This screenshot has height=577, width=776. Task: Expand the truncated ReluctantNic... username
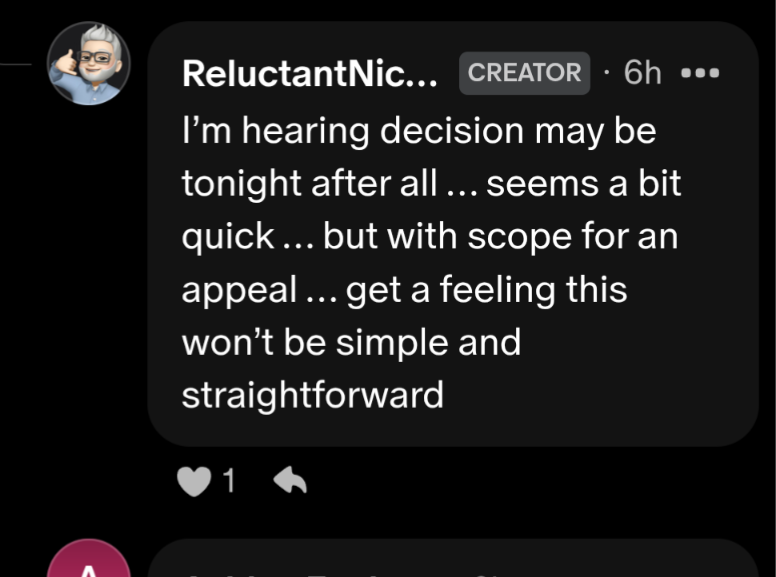point(310,73)
